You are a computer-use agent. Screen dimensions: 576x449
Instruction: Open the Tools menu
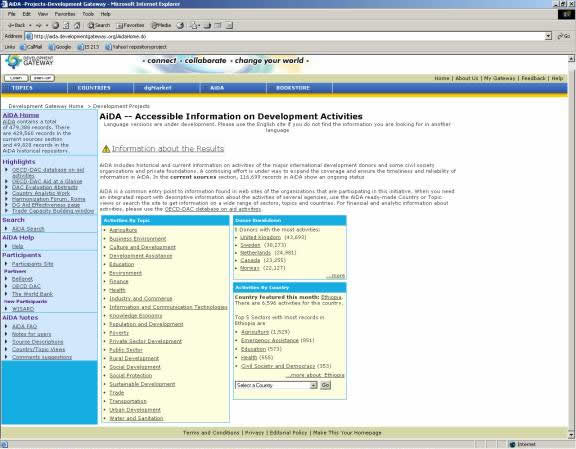[x=88, y=14]
